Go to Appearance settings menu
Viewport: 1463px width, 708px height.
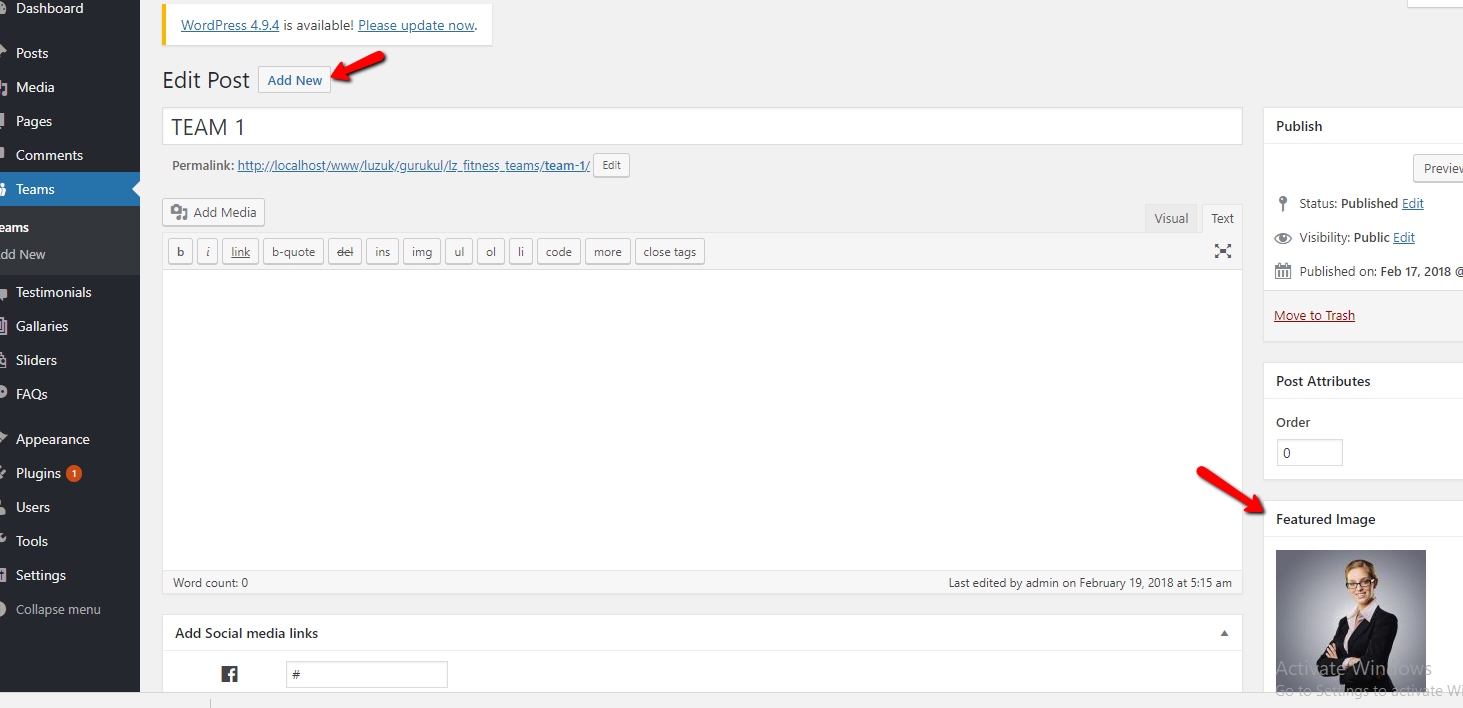point(52,439)
